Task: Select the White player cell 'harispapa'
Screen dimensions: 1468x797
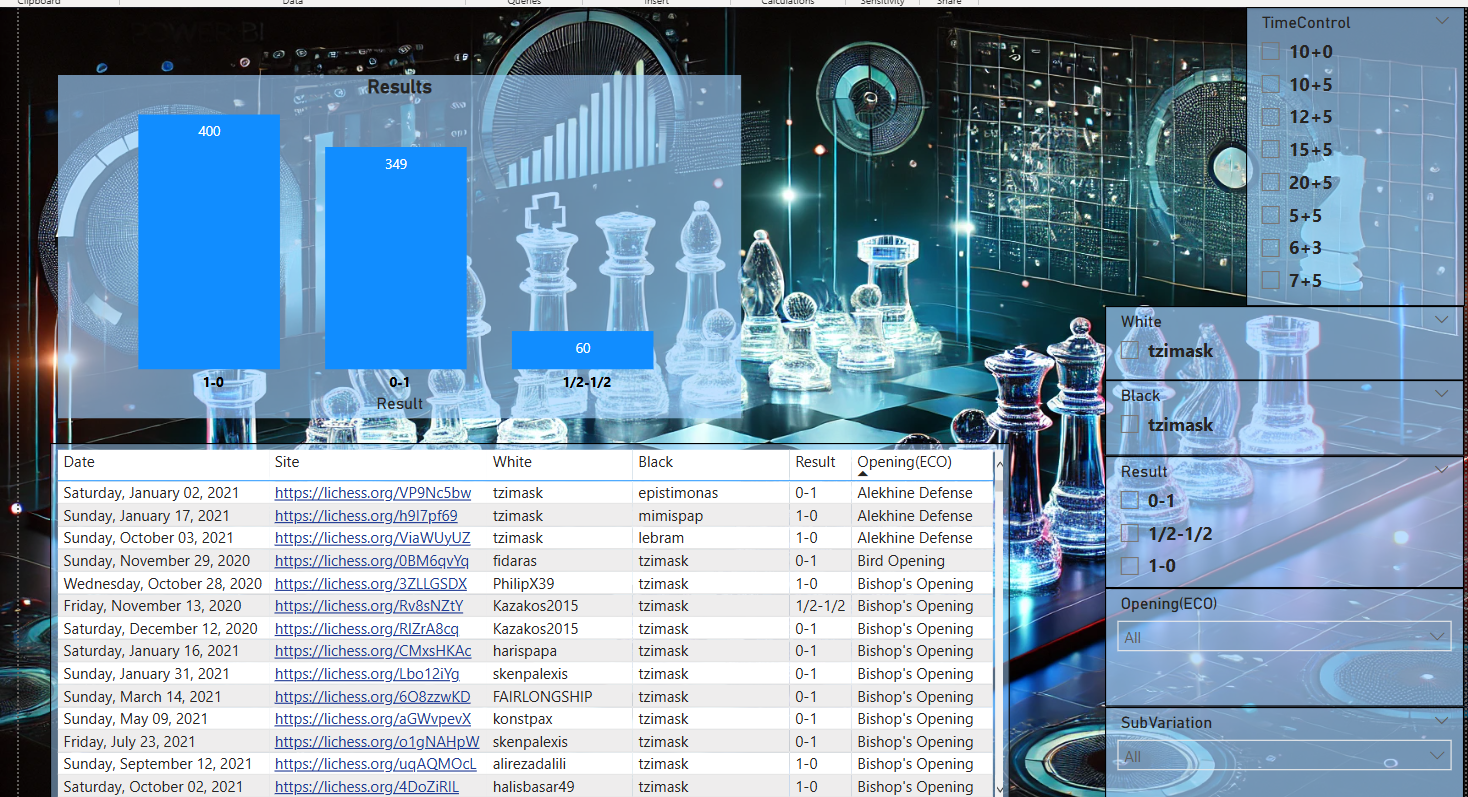Action: click(523, 651)
